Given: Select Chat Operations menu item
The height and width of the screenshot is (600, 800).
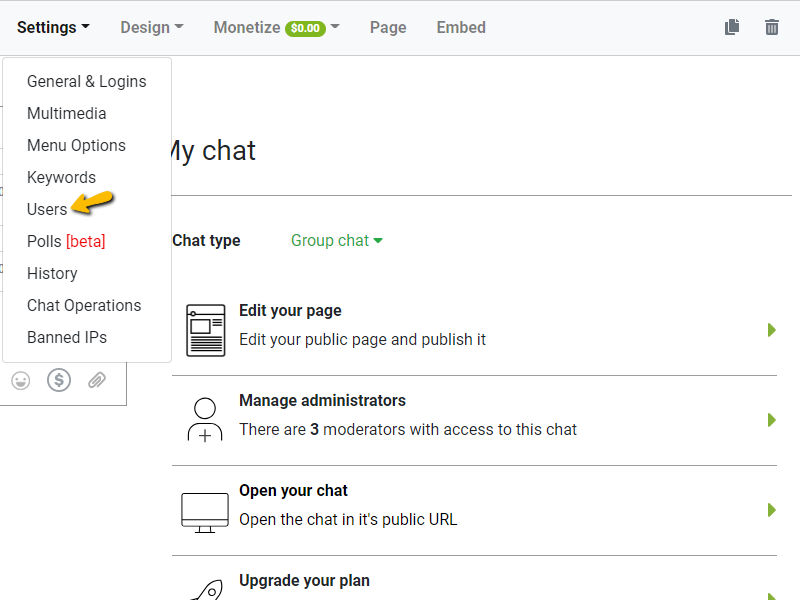Looking at the screenshot, I should click(84, 305).
